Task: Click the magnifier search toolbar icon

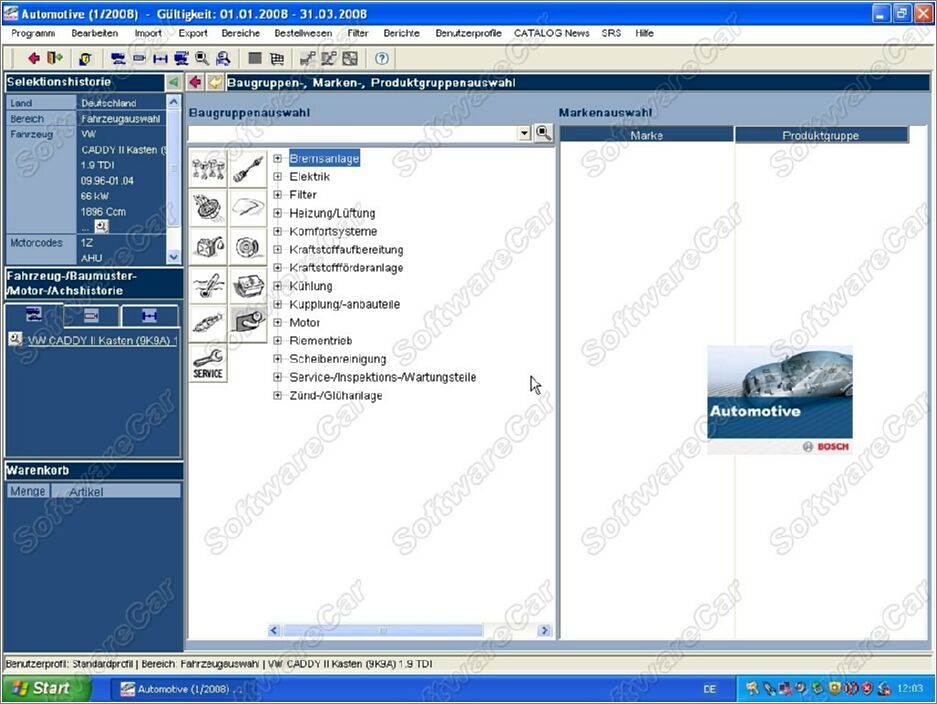Action: (x=202, y=59)
